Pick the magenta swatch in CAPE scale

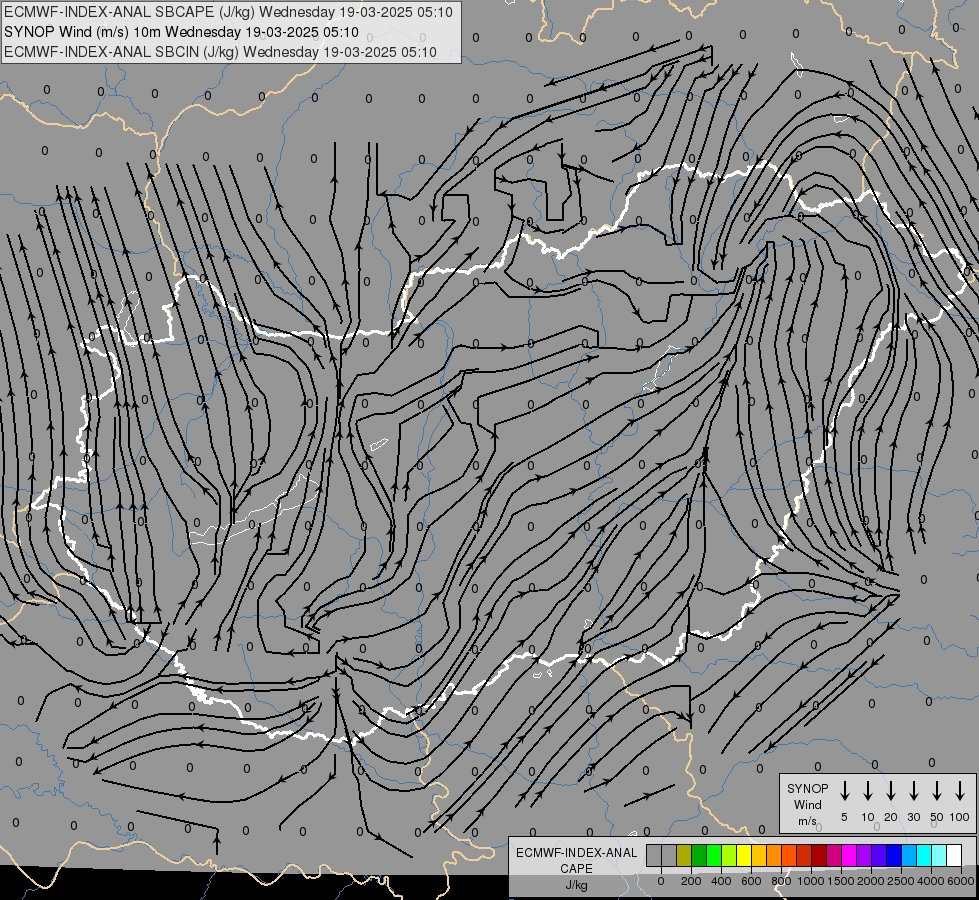point(849,855)
